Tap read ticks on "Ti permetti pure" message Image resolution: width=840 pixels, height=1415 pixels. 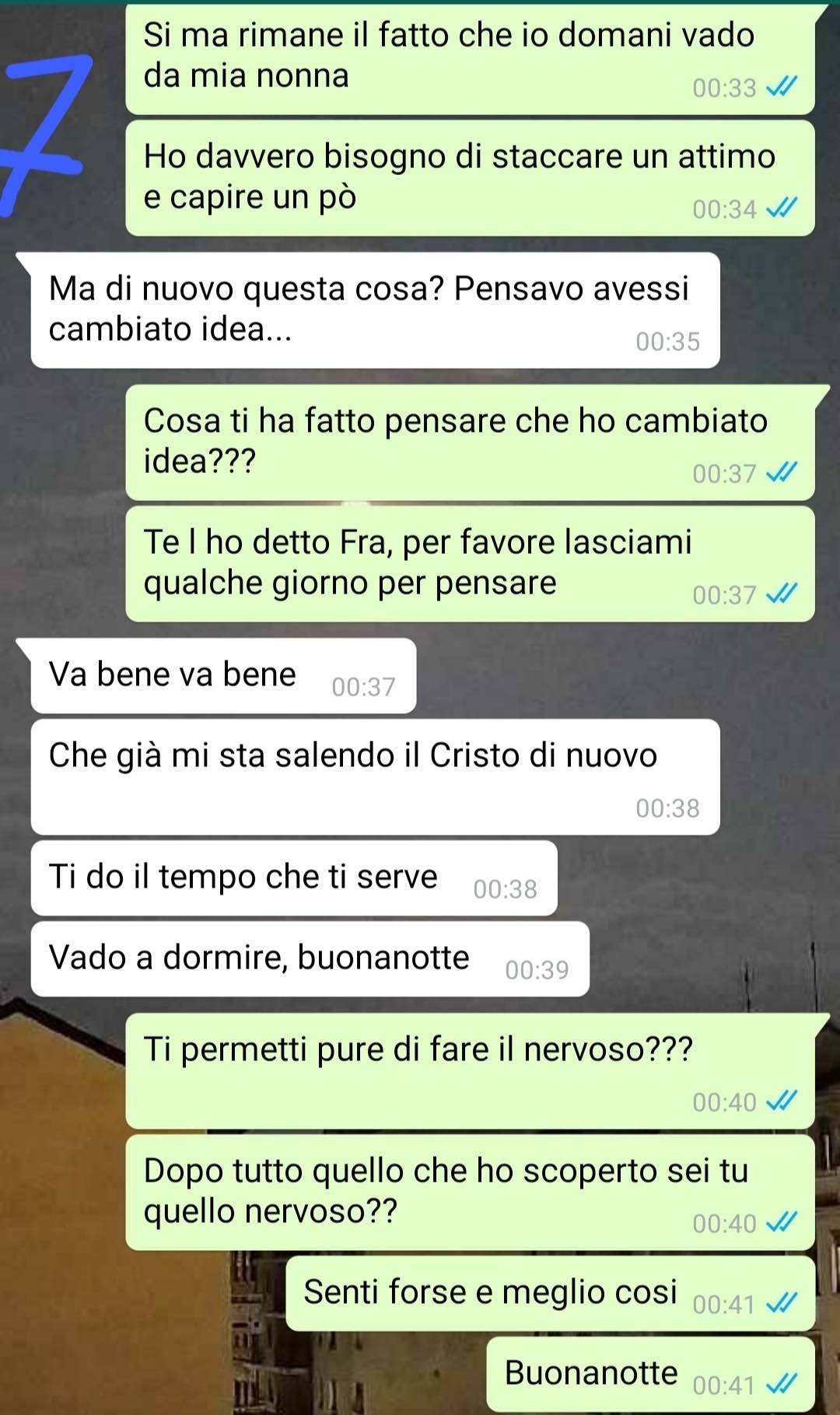click(x=782, y=1102)
